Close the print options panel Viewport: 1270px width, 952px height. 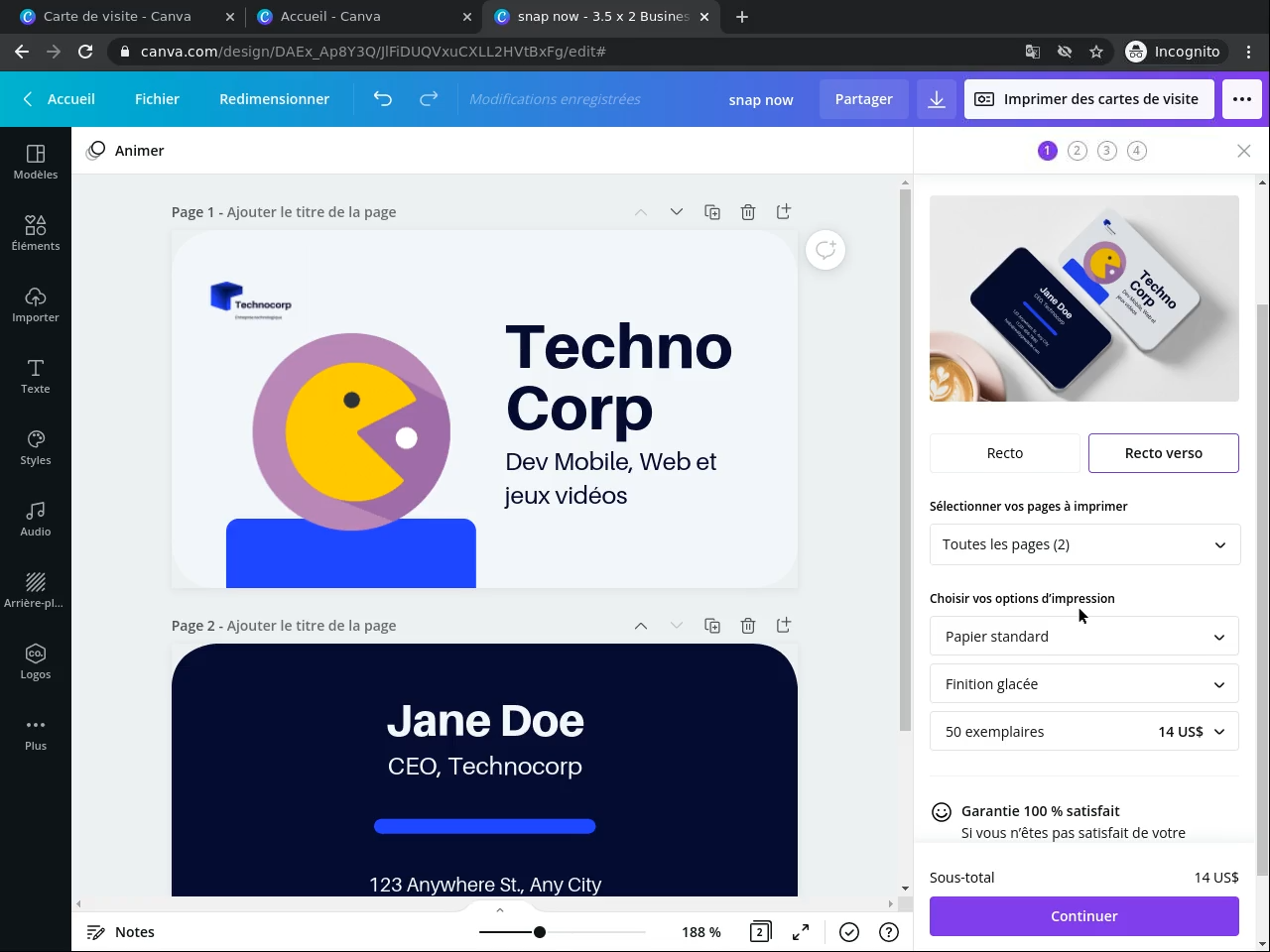[x=1244, y=151]
